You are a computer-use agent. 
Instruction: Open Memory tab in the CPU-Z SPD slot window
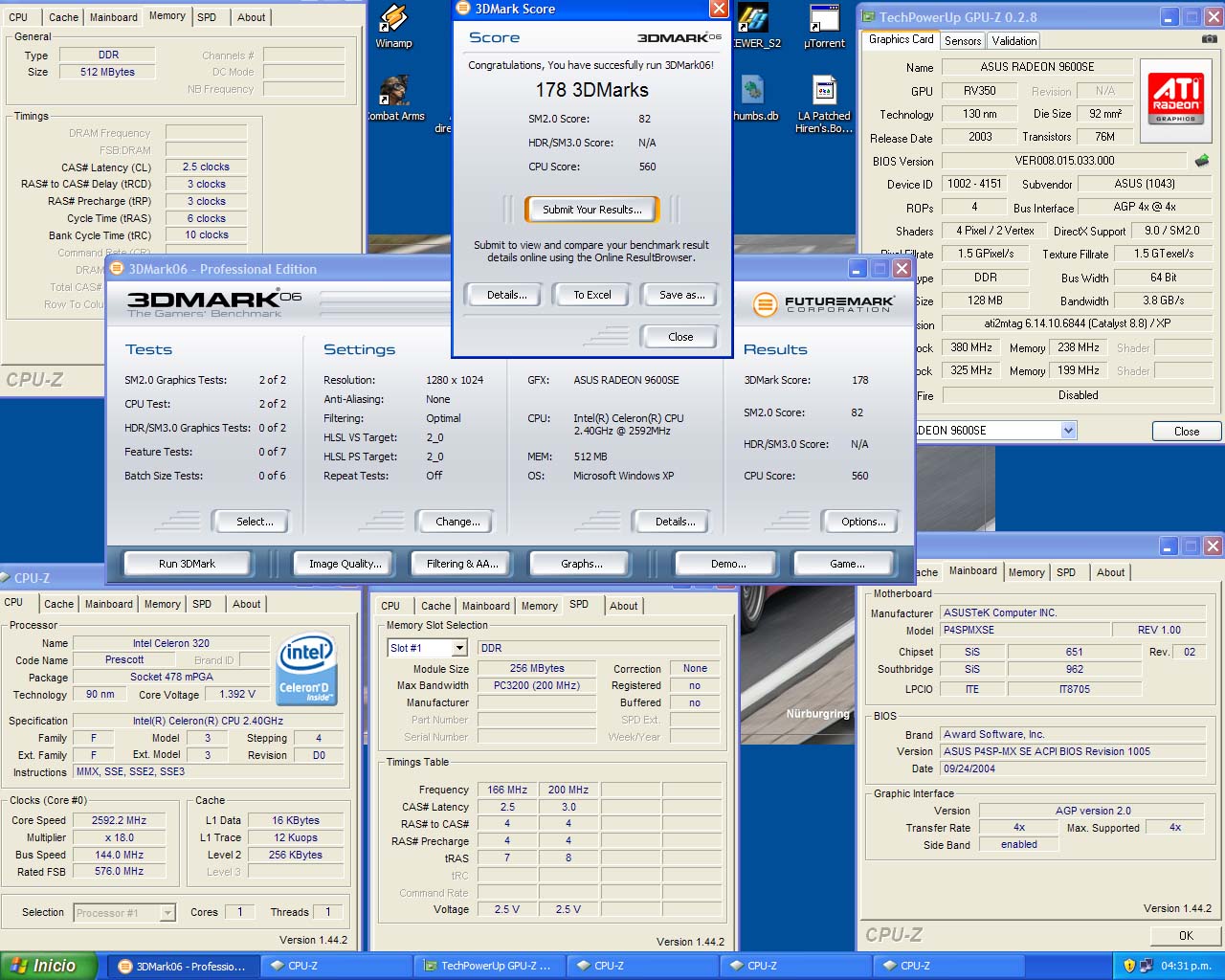pos(540,606)
